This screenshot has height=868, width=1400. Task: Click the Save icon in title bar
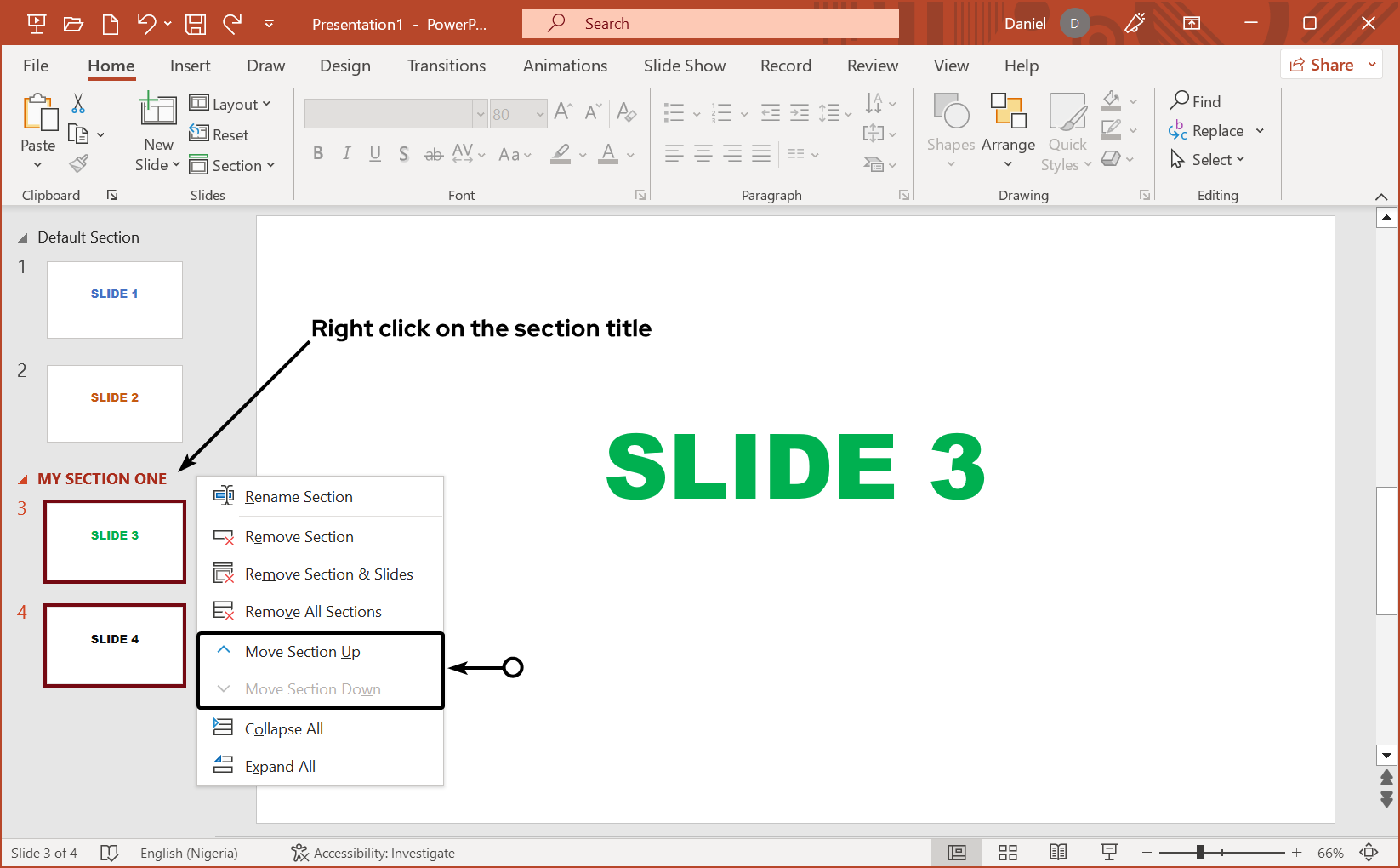click(x=196, y=24)
